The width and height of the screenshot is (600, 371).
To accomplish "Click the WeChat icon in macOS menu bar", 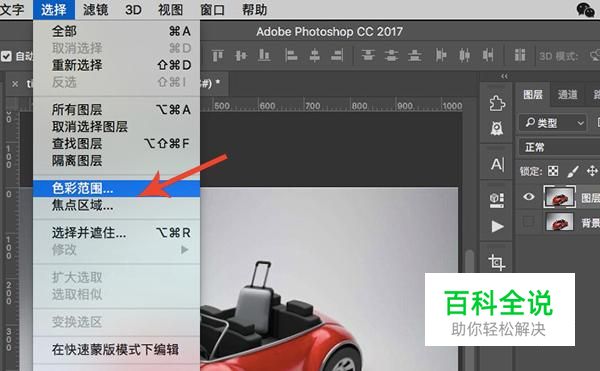I will [x=585, y=10].
